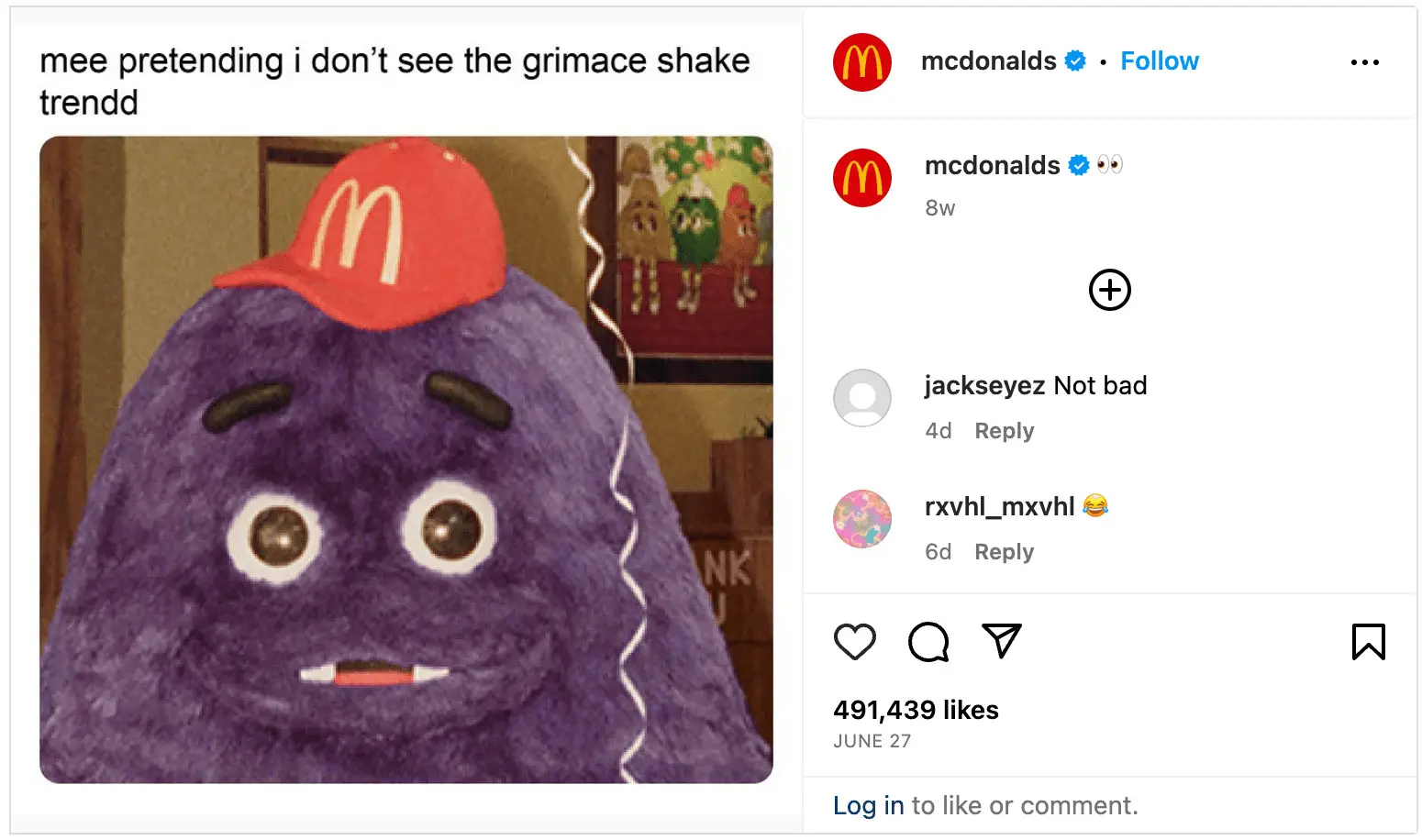The height and width of the screenshot is (840, 1422).
Task: Open rxvhl_mxvhl's colorful profile picture
Action: point(861,518)
